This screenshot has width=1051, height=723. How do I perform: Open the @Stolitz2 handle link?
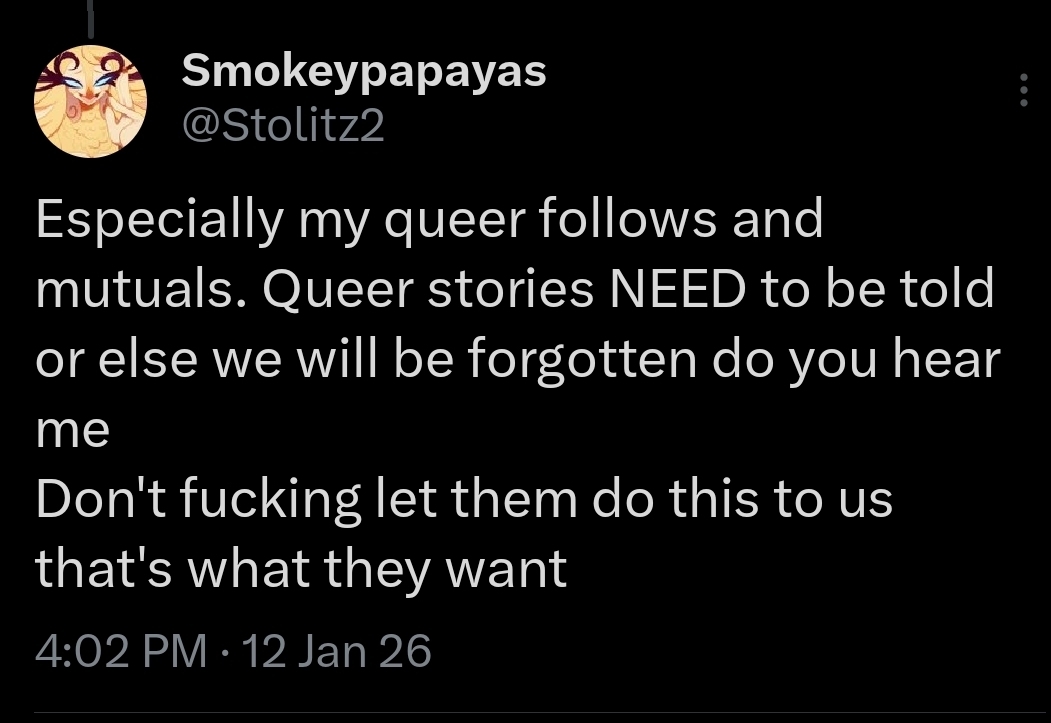283,127
